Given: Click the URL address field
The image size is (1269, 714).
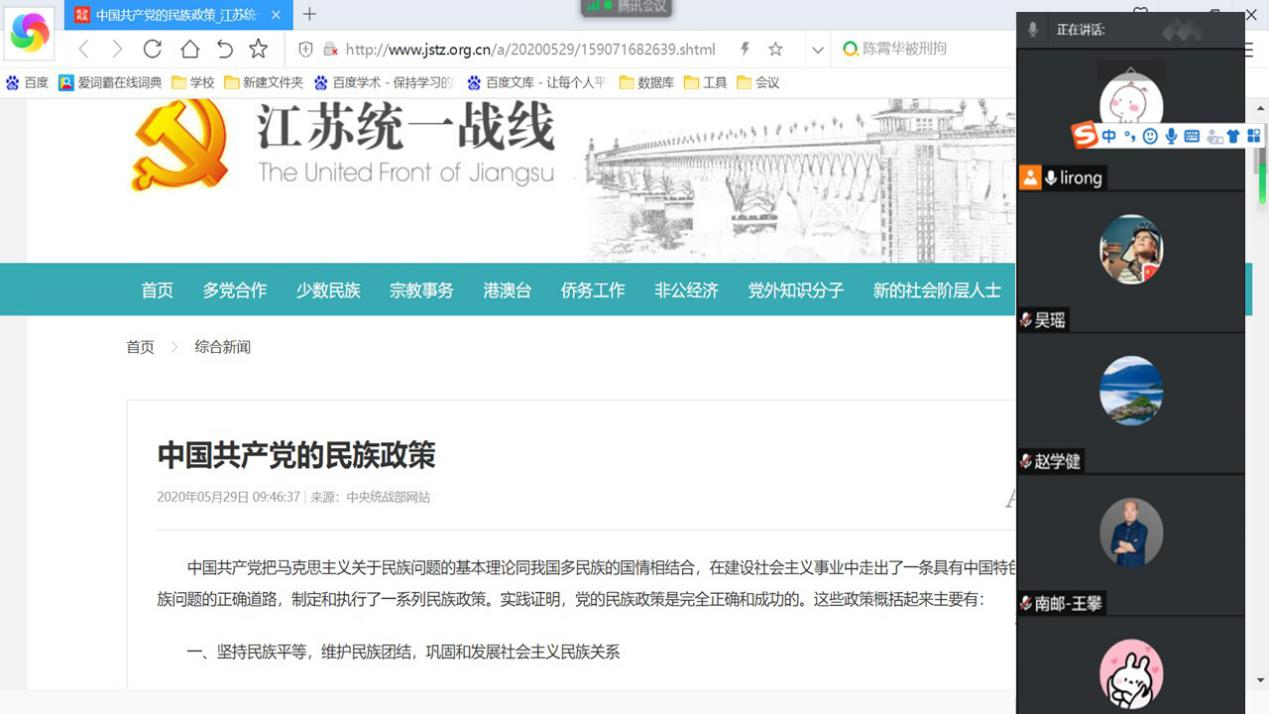Looking at the screenshot, I should tap(530, 49).
